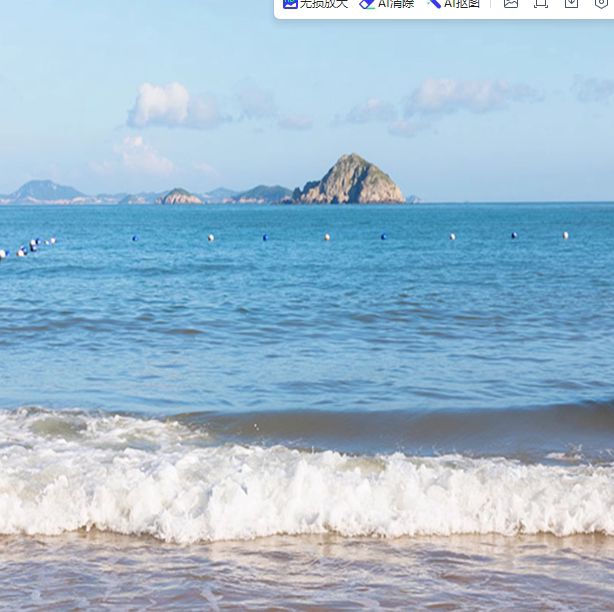614x612 pixels.
Task: Open the hexagon settings icon
Action: pyautogui.click(x=602, y=4)
